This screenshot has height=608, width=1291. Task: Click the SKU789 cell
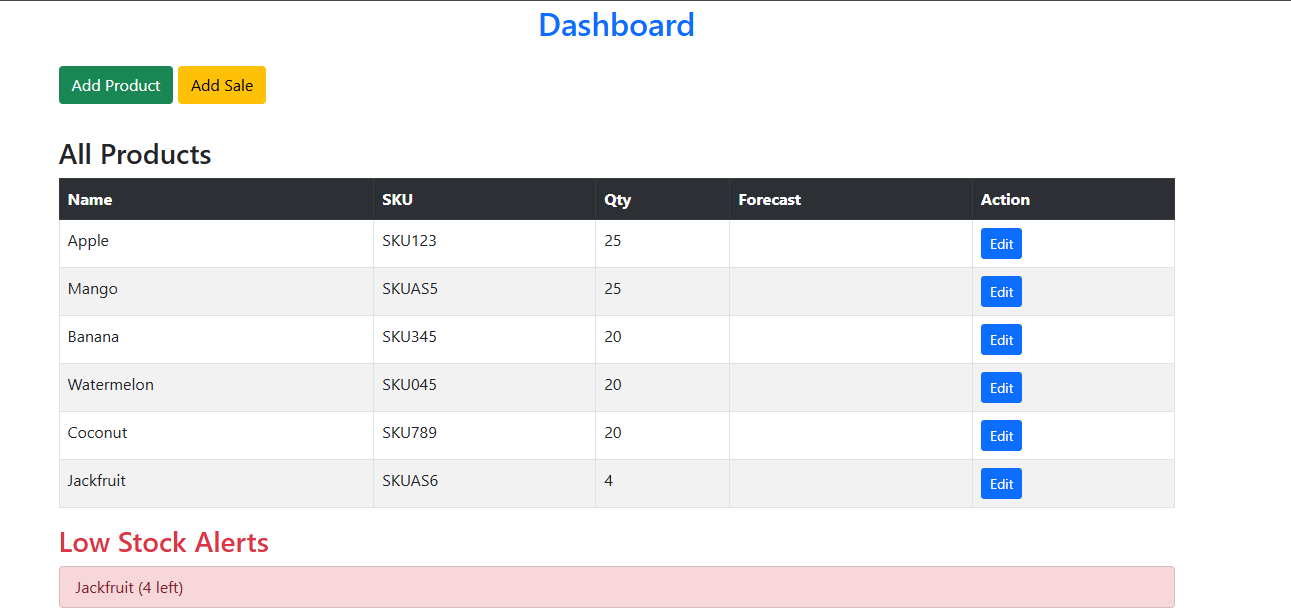point(485,436)
